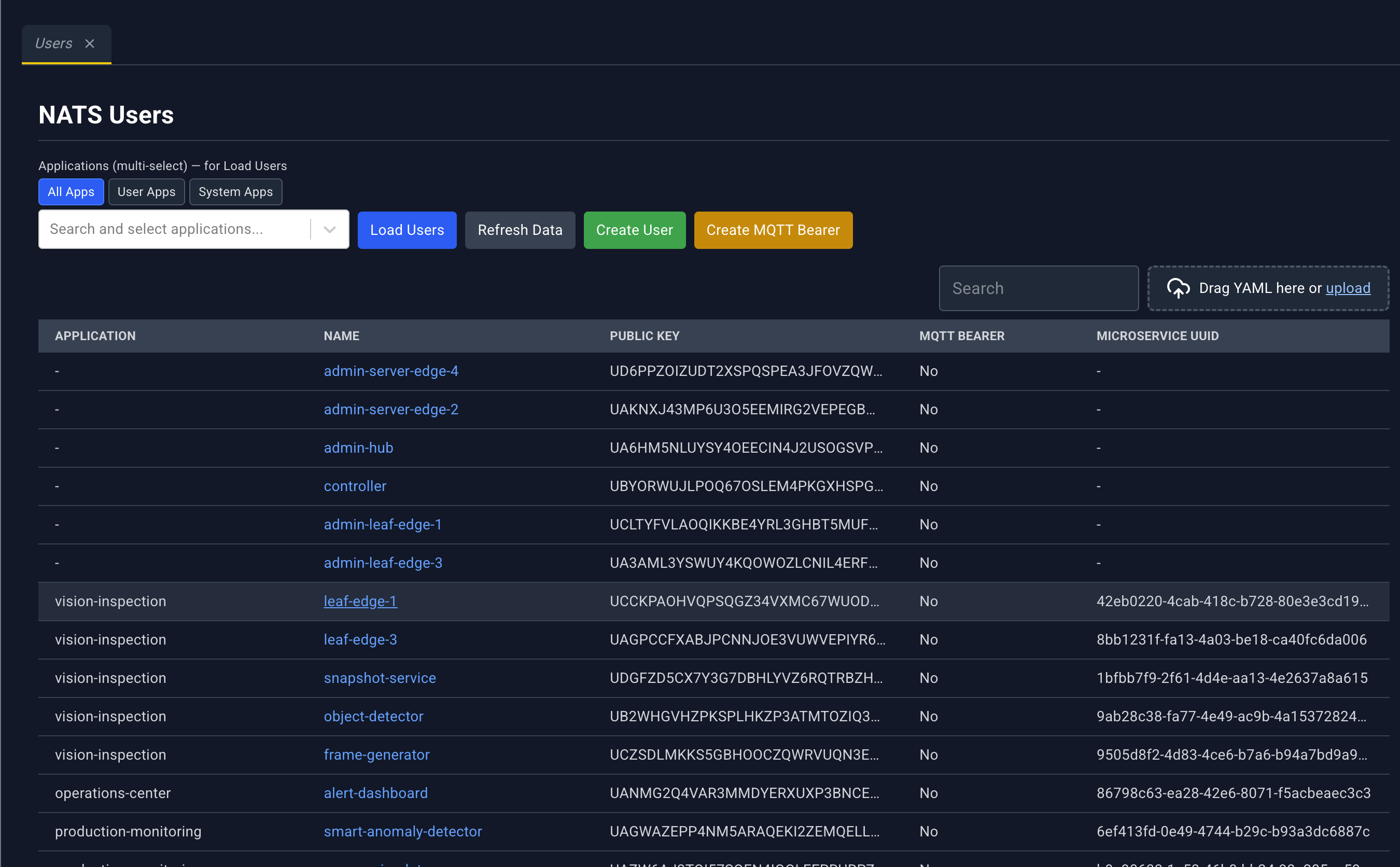Click the operations-center application cell

113,793
